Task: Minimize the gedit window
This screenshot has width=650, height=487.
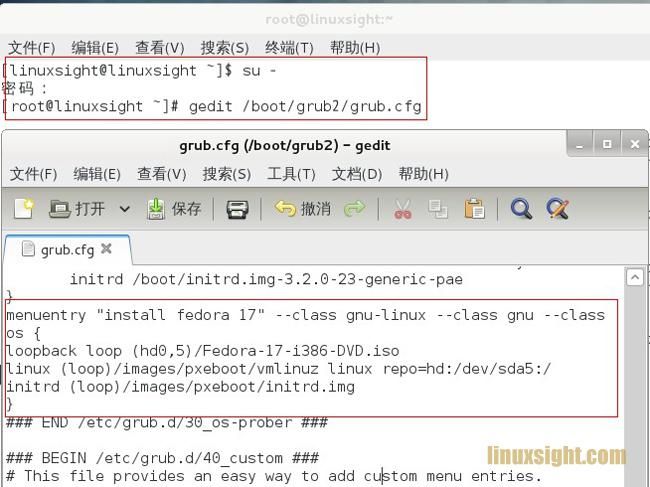Action: (579, 144)
